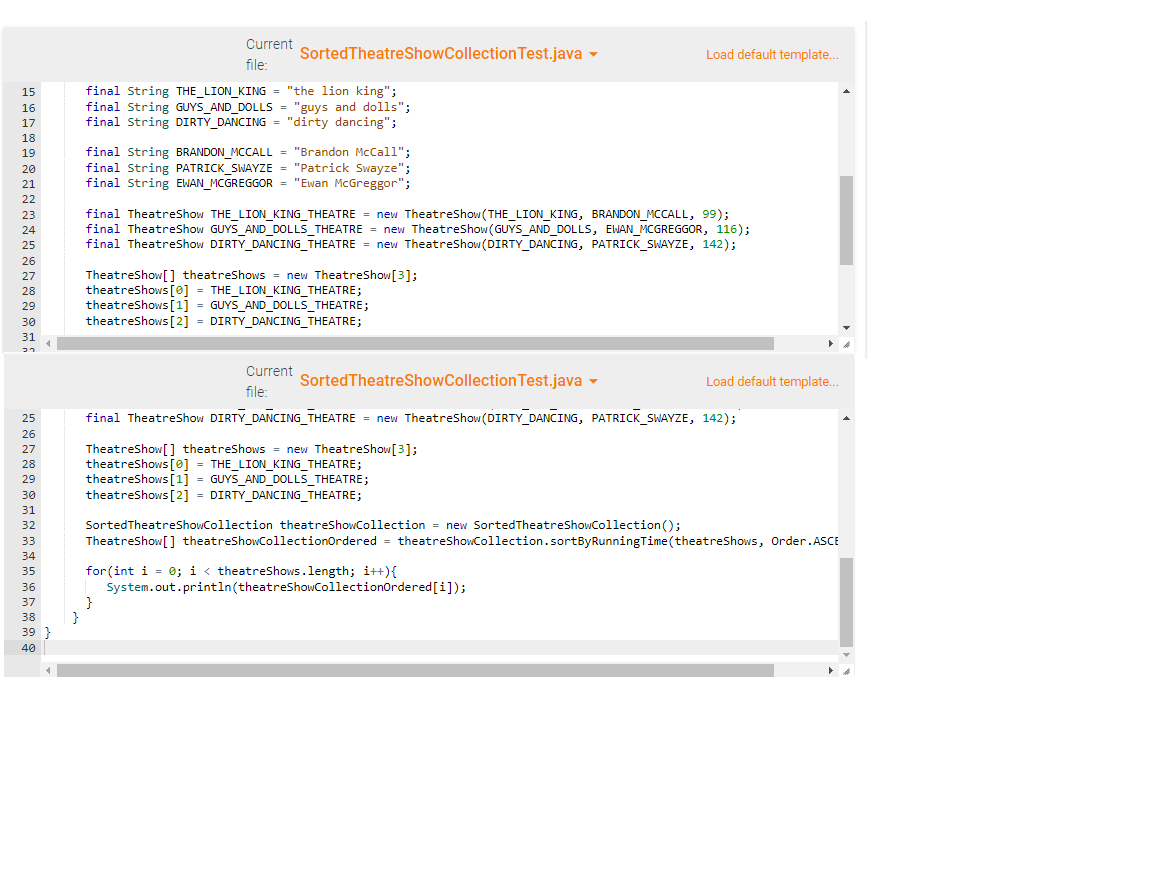Click Load default template in the bottom panel
The height and width of the screenshot is (886, 1152).
coord(772,381)
